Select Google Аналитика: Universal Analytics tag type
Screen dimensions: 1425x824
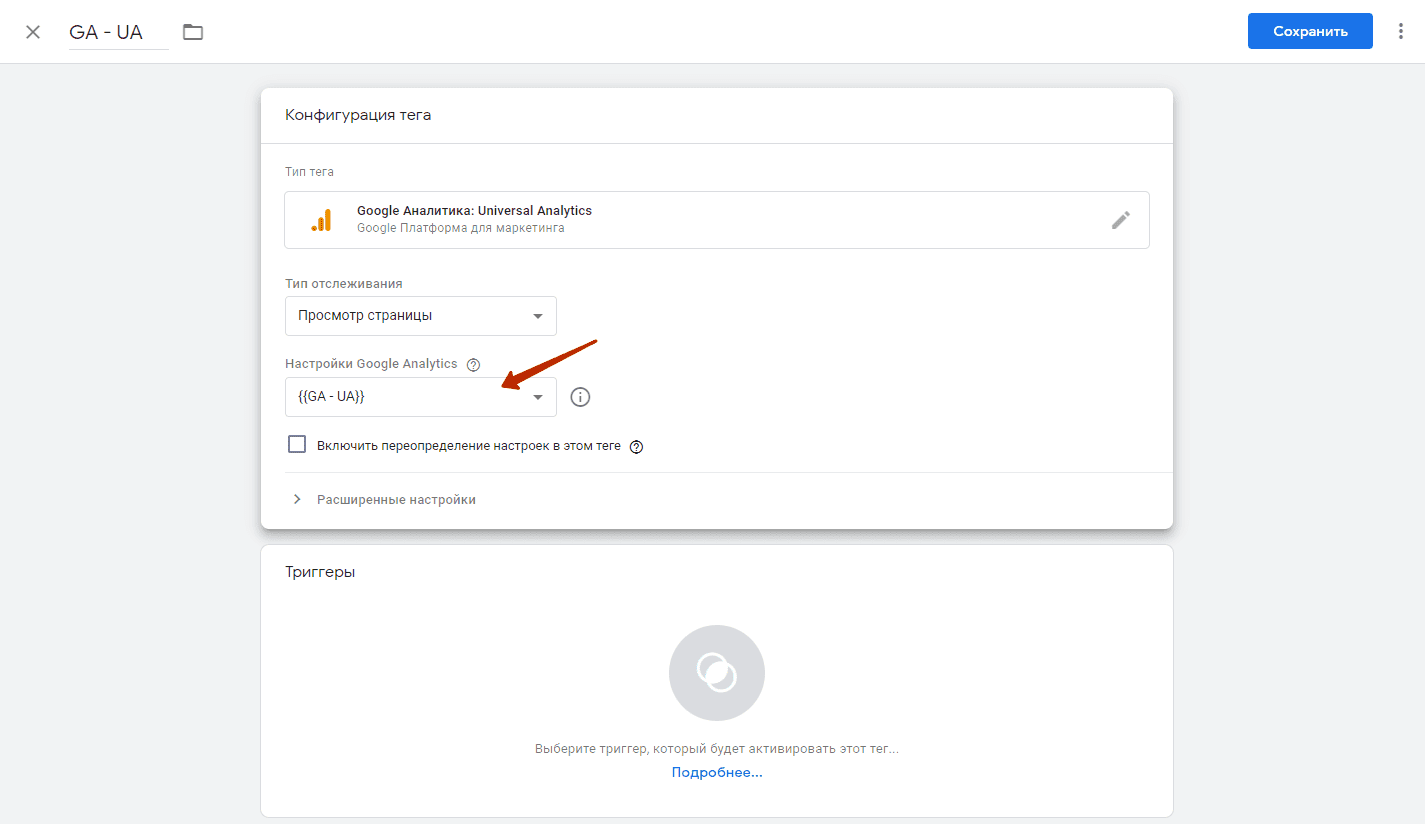coord(717,220)
